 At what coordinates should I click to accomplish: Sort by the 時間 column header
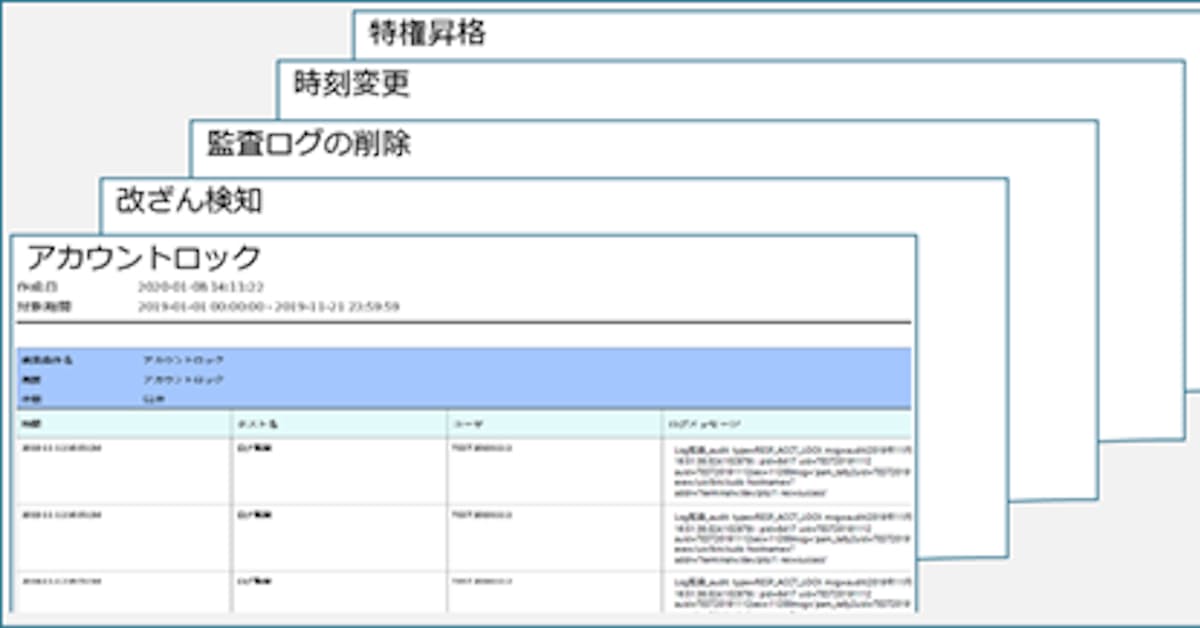tap(31, 424)
